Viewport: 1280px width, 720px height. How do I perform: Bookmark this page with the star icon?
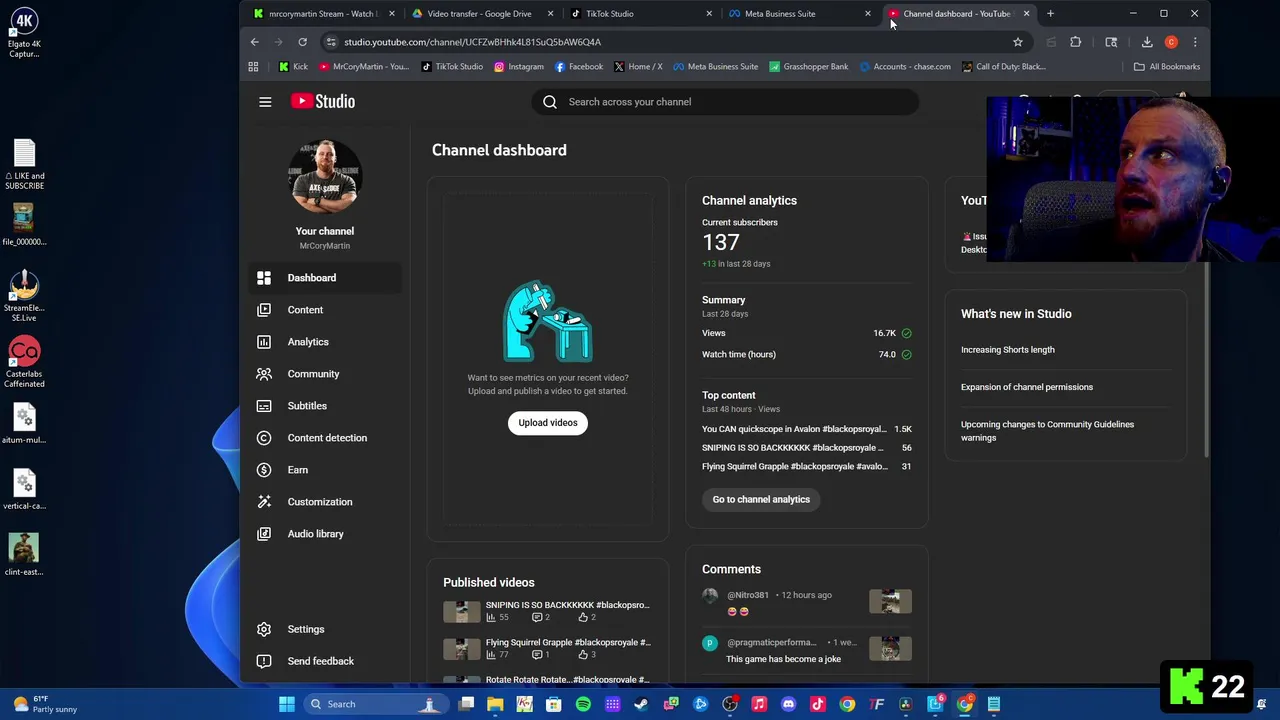point(1018,42)
